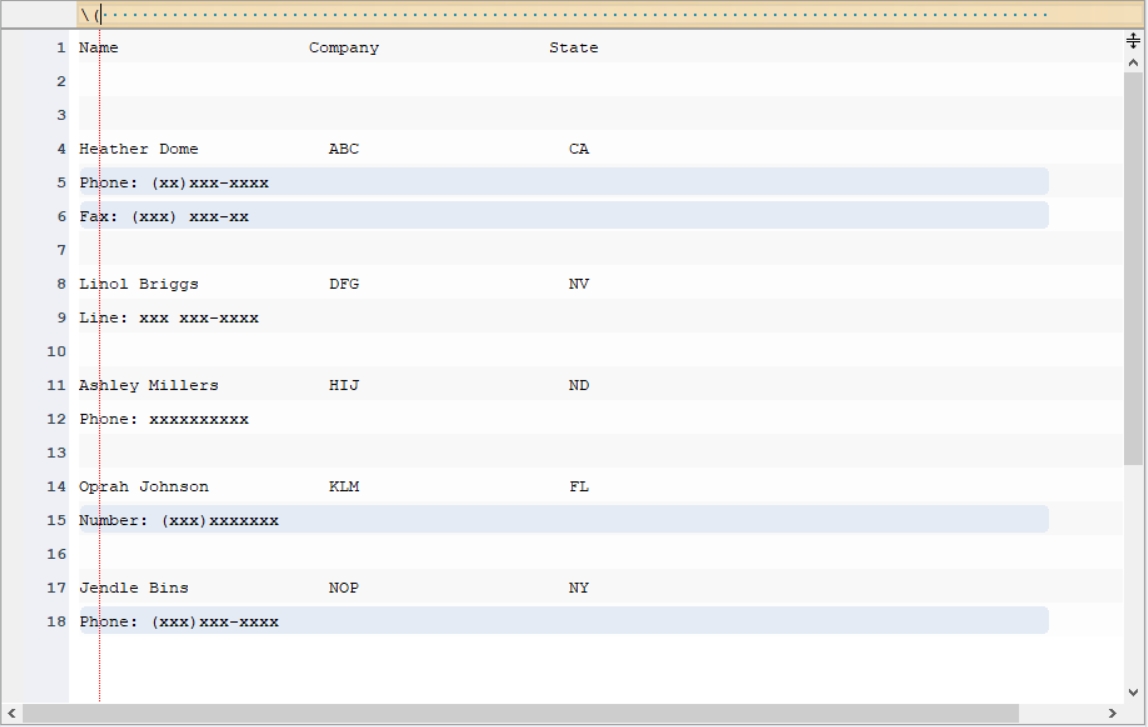Viewport: 1148px width, 727px height.
Task: Click the "Number: (xxx)xxxxxxx" highlighted line
Action: pyautogui.click(x=564, y=520)
